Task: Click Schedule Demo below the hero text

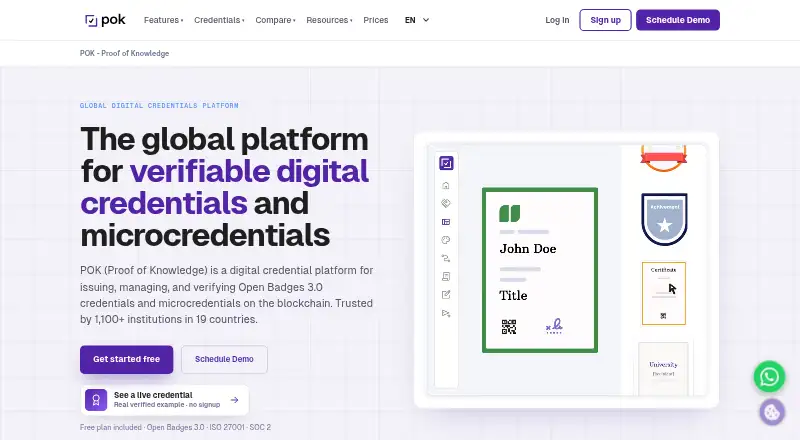Action: [x=224, y=359]
